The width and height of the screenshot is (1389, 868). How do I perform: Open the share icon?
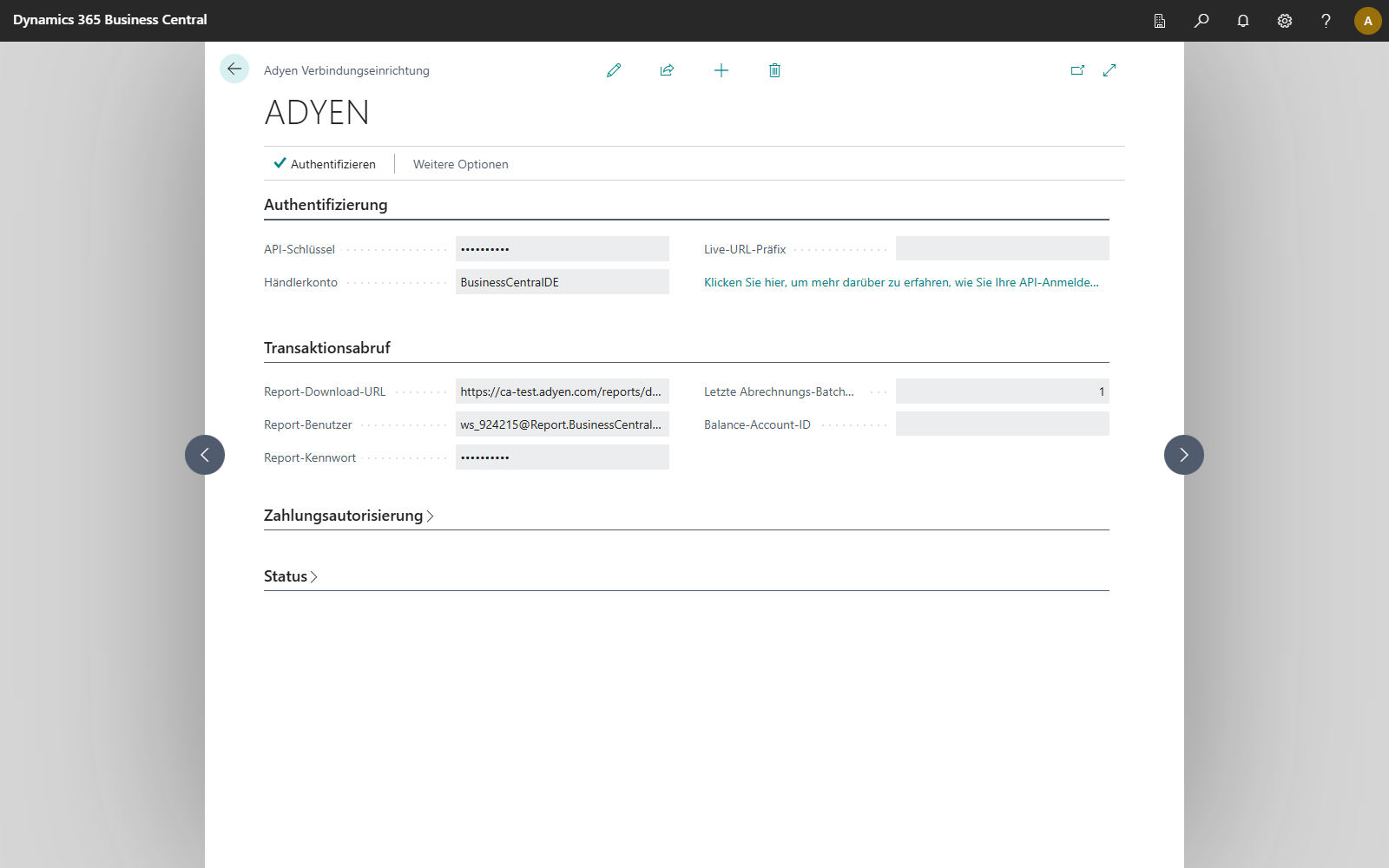(x=667, y=70)
